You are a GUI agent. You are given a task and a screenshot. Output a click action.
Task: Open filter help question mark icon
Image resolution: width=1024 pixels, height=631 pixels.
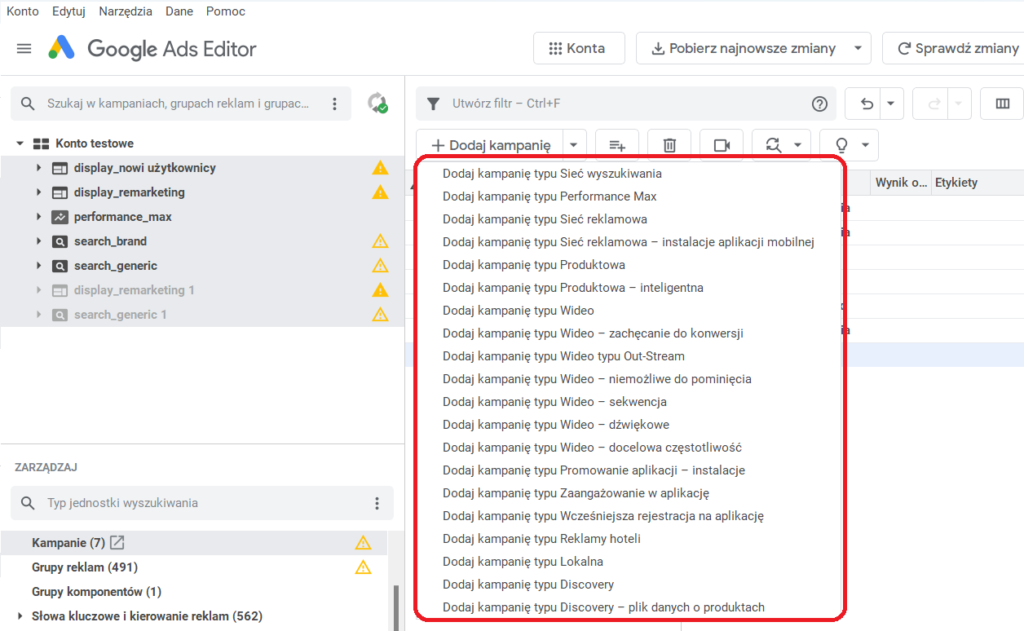click(x=820, y=103)
